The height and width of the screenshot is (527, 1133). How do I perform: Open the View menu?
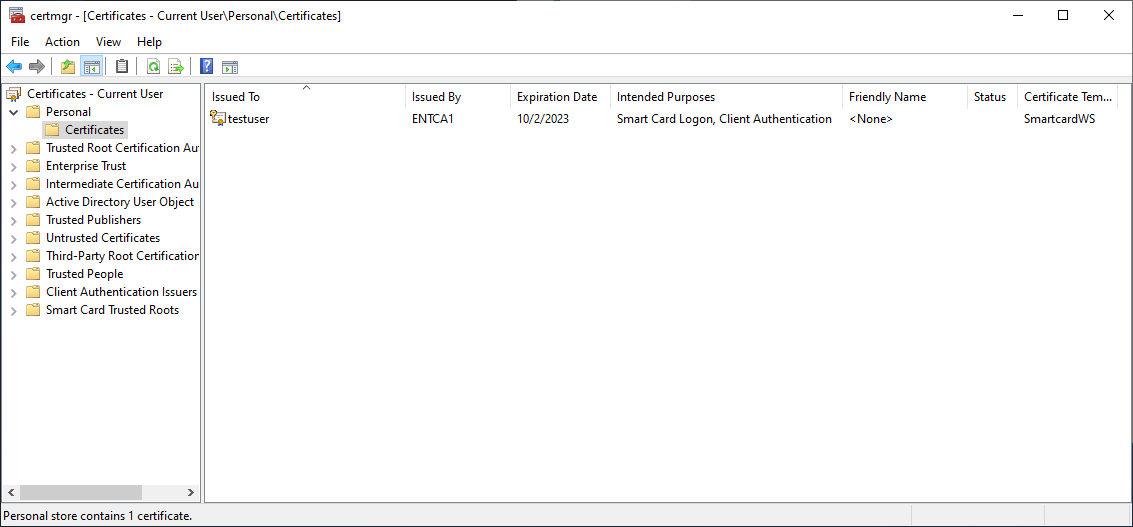(108, 42)
